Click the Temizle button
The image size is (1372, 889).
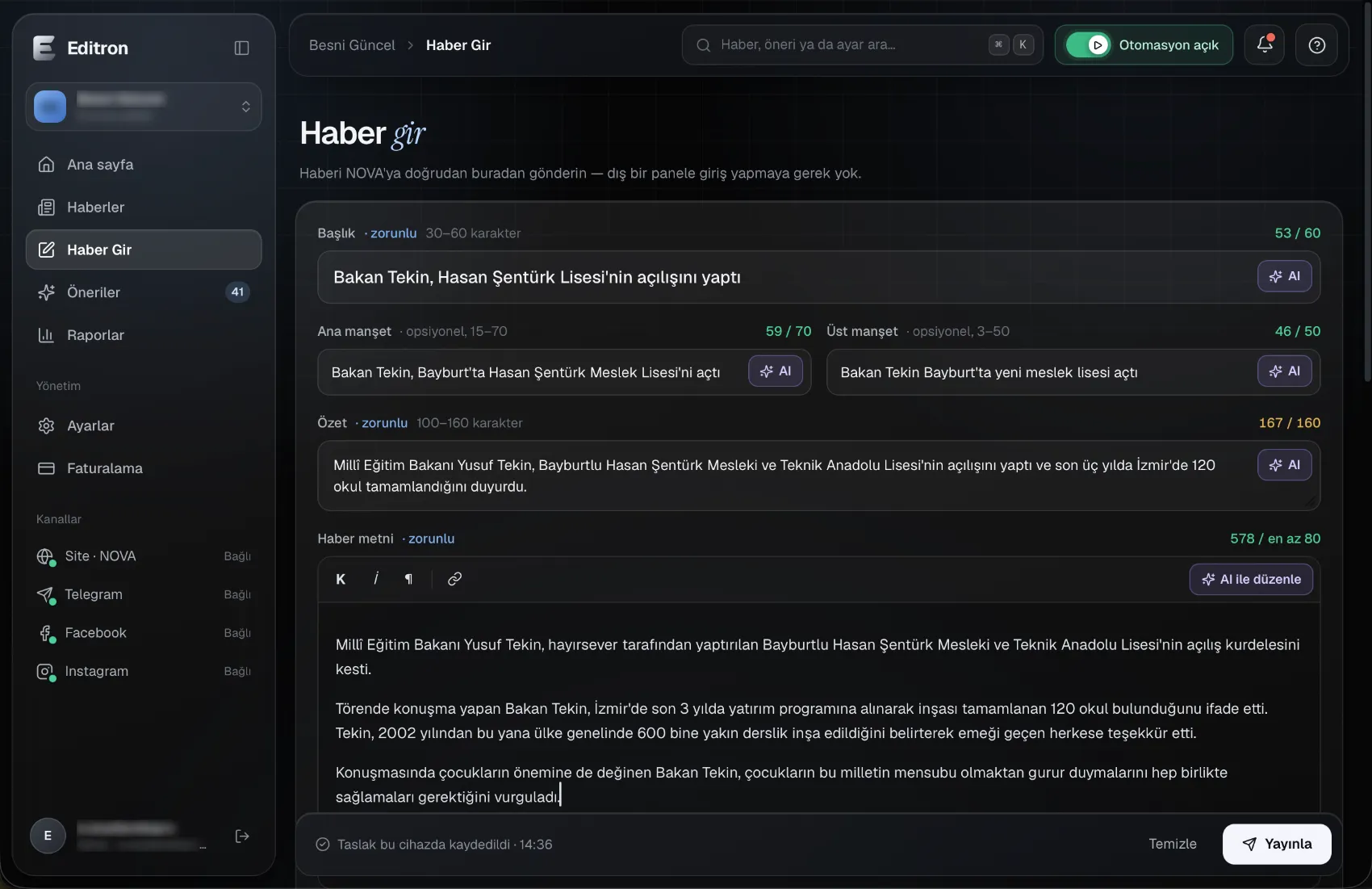(1173, 844)
